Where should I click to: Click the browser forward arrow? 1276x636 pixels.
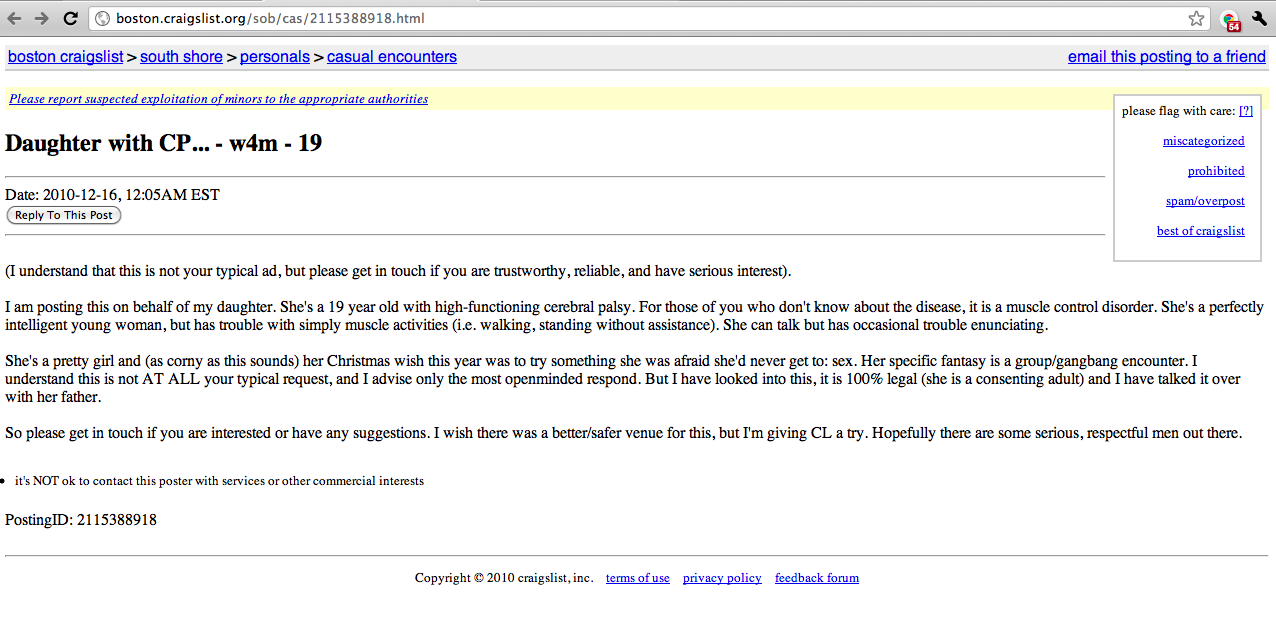point(42,18)
